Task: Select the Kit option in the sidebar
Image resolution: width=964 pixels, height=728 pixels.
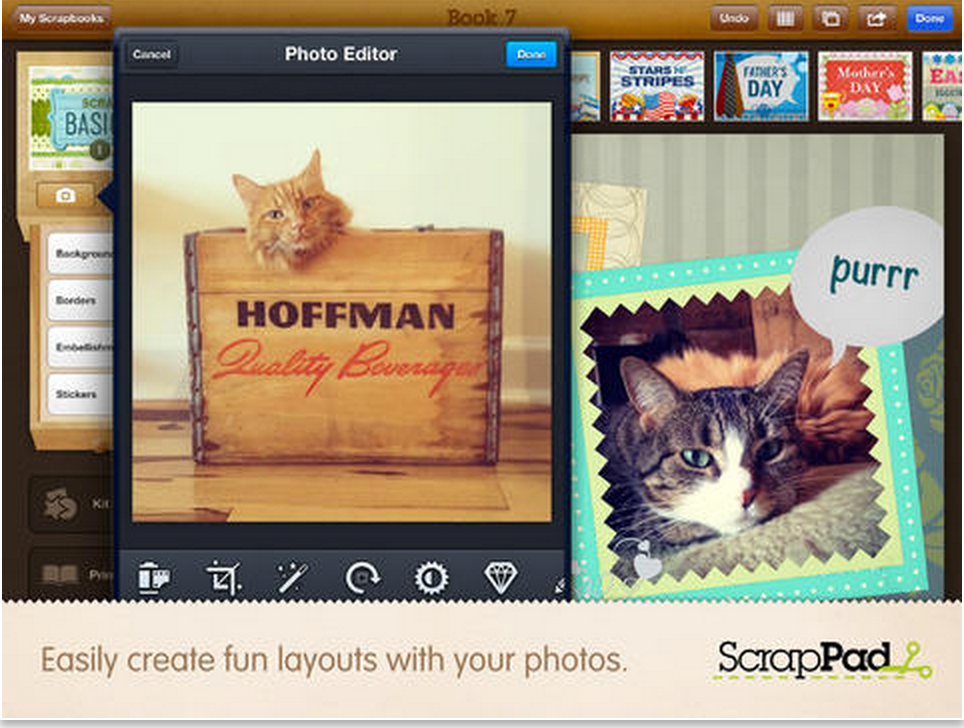Action: 62,506
